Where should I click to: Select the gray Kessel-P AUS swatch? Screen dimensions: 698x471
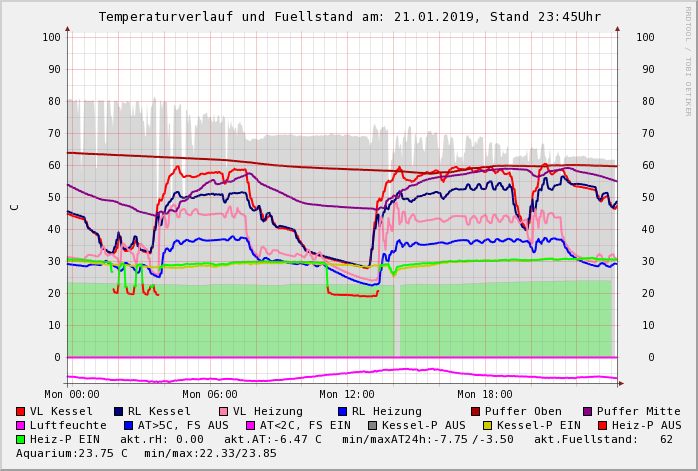click(370, 425)
